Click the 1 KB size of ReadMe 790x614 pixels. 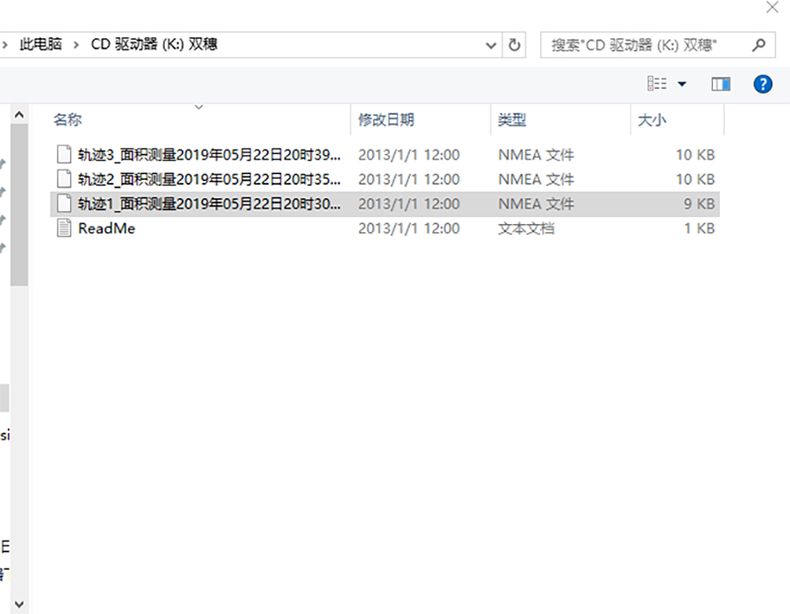[x=699, y=229]
